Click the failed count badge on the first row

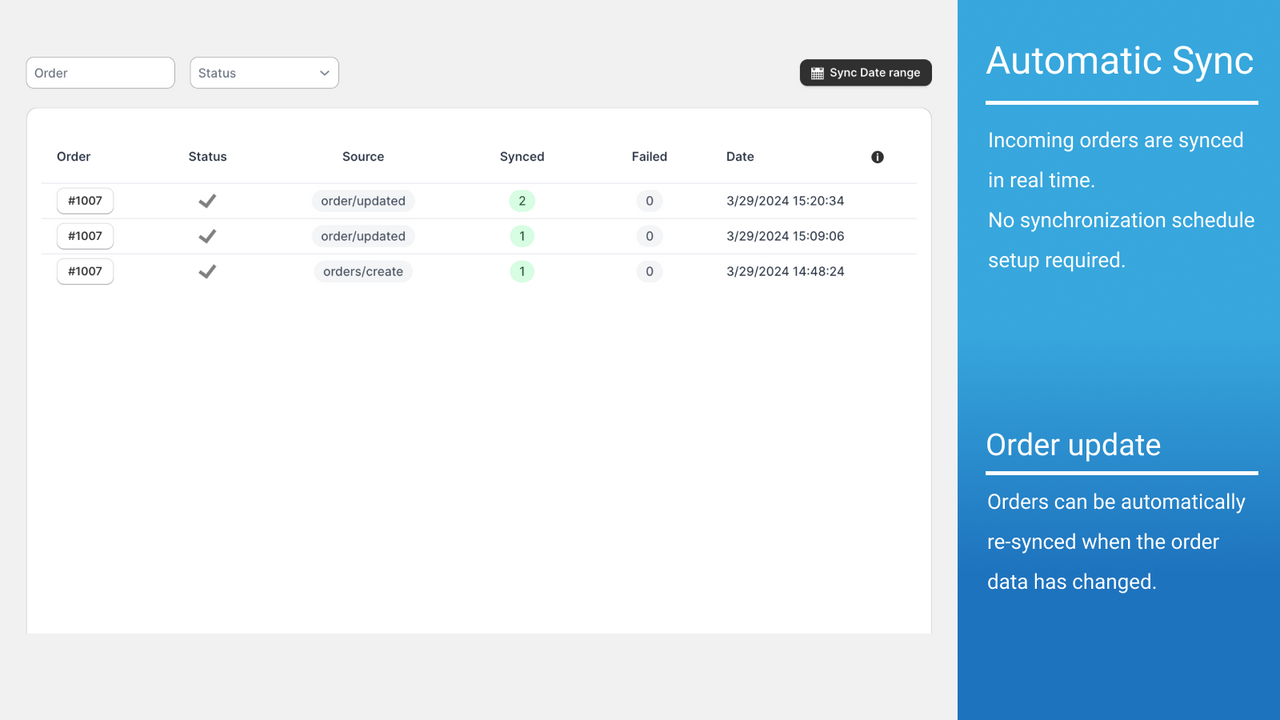tap(649, 200)
